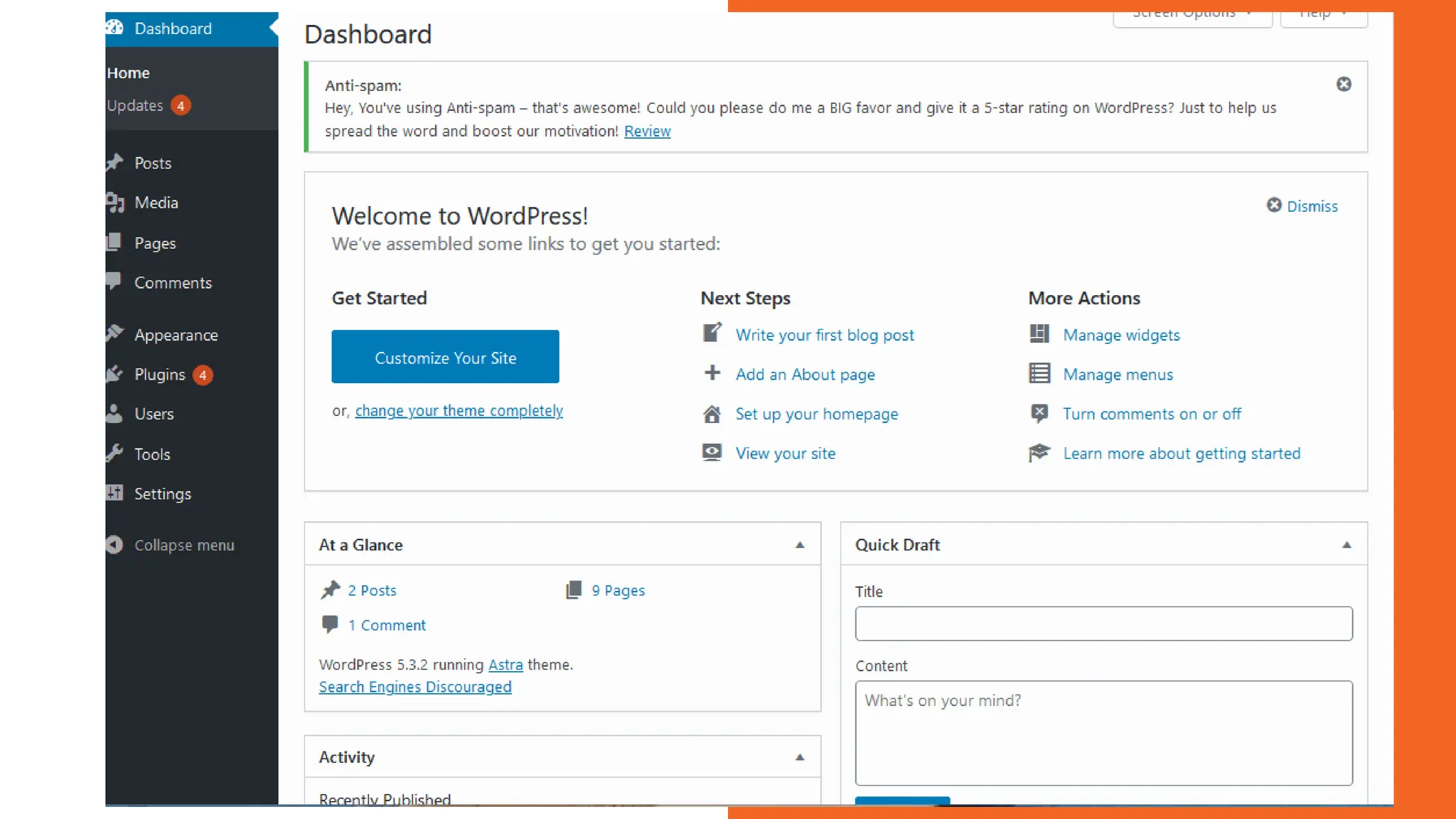The height and width of the screenshot is (819, 1456).
Task: Click the Manage widgets icon
Action: point(1039,334)
